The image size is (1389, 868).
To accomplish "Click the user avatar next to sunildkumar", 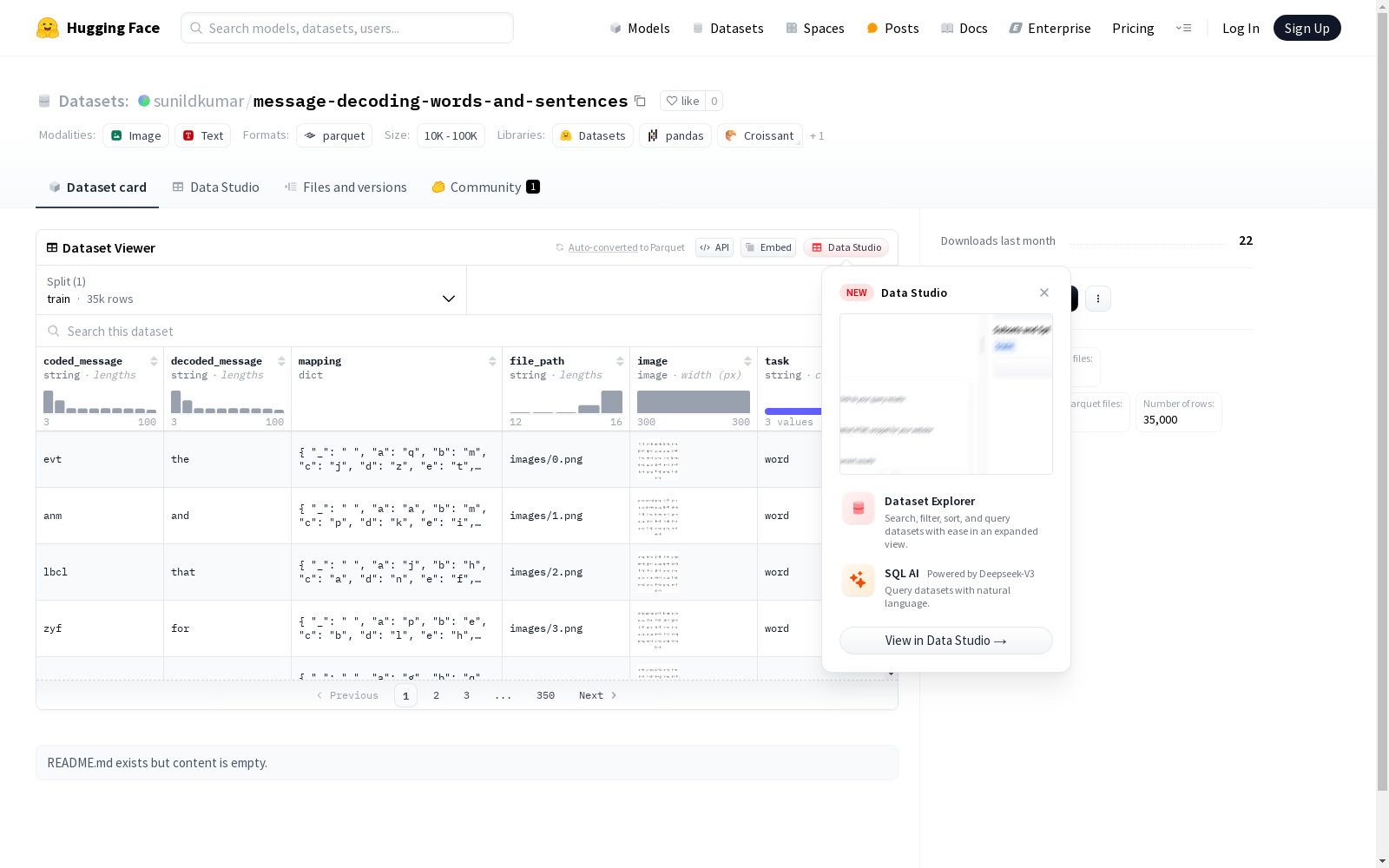I will 144,101.
